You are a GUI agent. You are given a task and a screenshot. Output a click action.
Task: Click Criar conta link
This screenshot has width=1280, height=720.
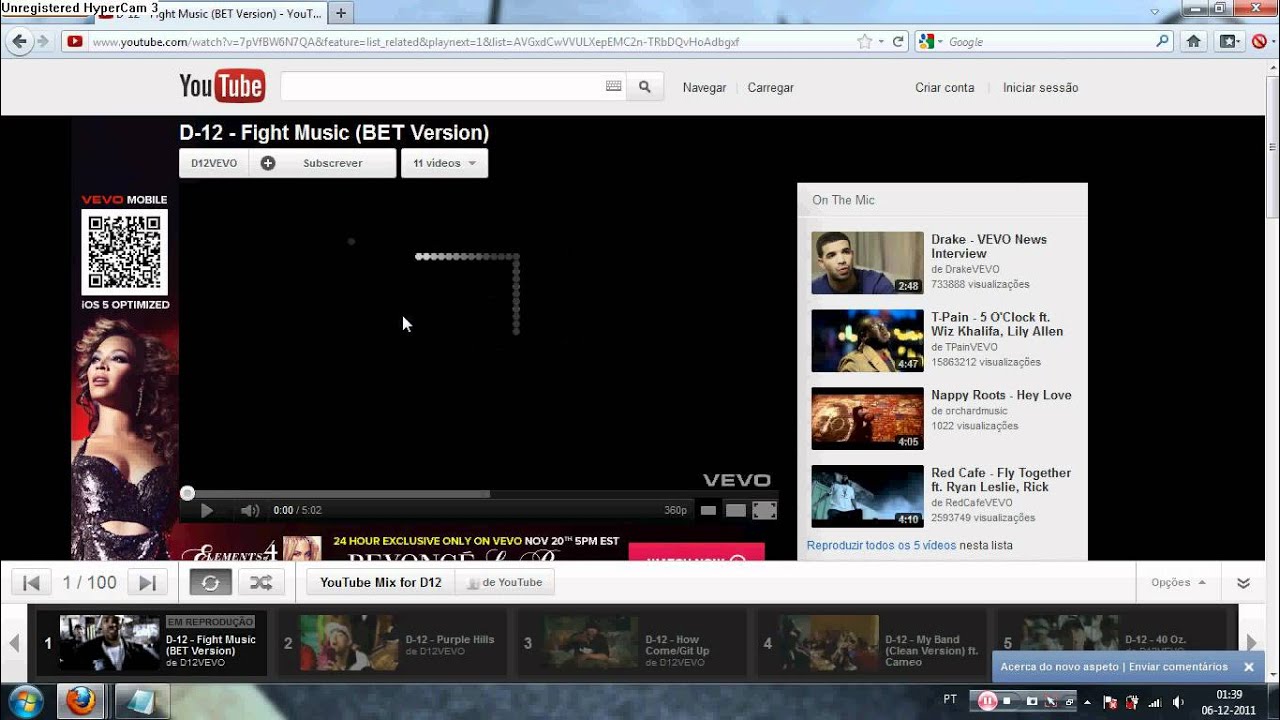coord(944,88)
